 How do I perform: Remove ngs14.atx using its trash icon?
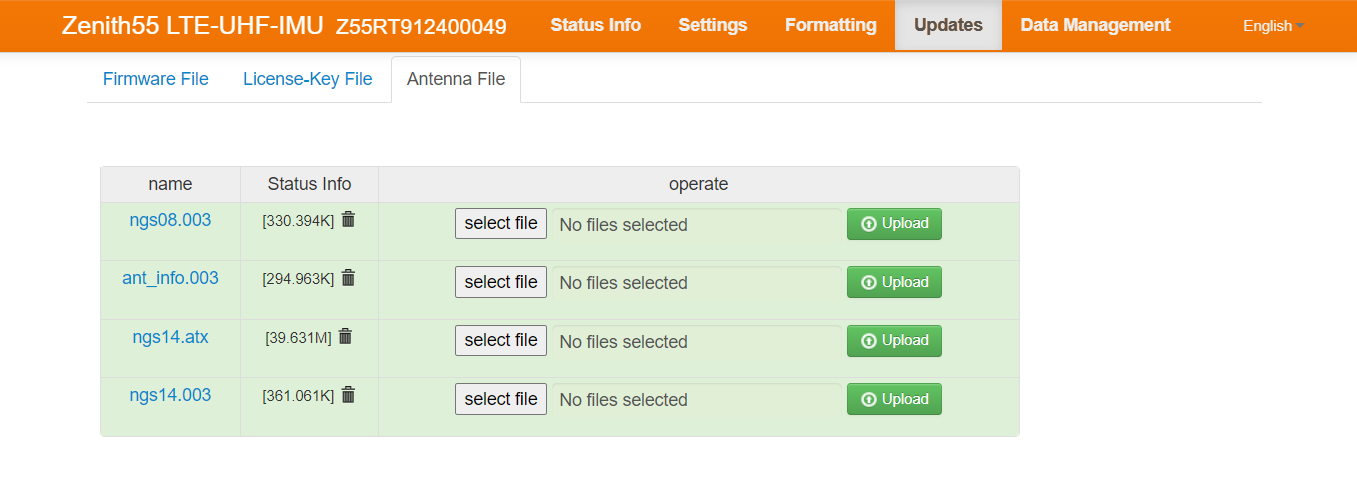click(345, 337)
